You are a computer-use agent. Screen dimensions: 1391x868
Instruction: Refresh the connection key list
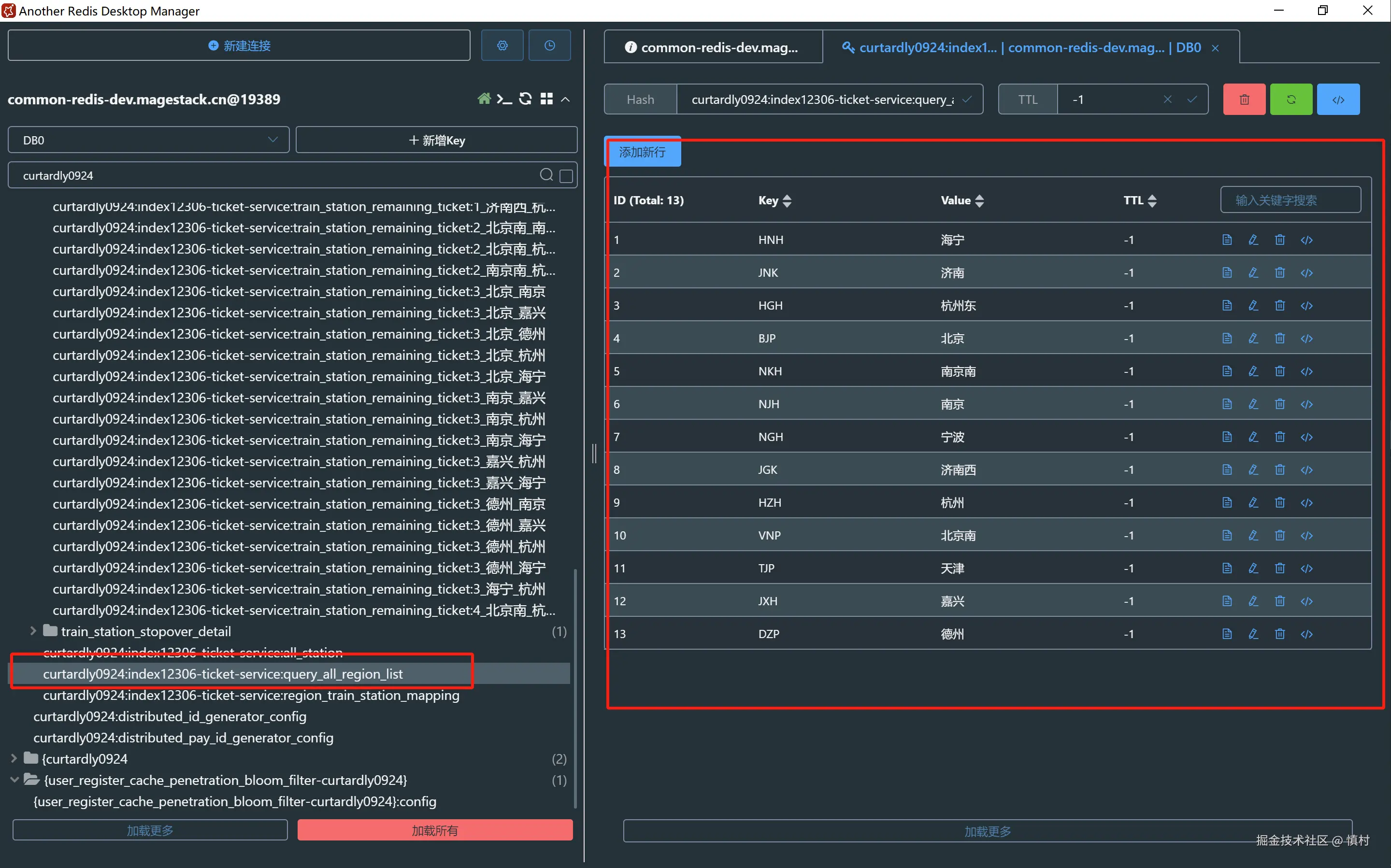tap(525, 100)
